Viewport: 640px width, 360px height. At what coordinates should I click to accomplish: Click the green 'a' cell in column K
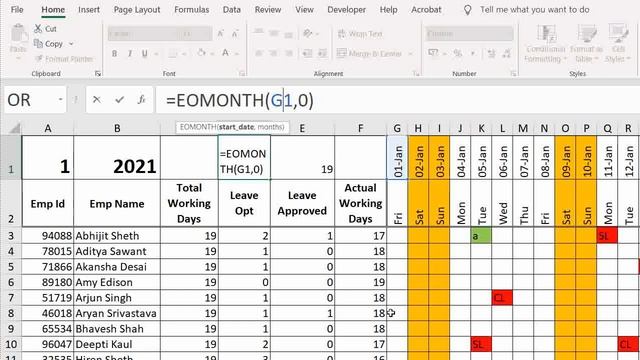coord(481,236)
